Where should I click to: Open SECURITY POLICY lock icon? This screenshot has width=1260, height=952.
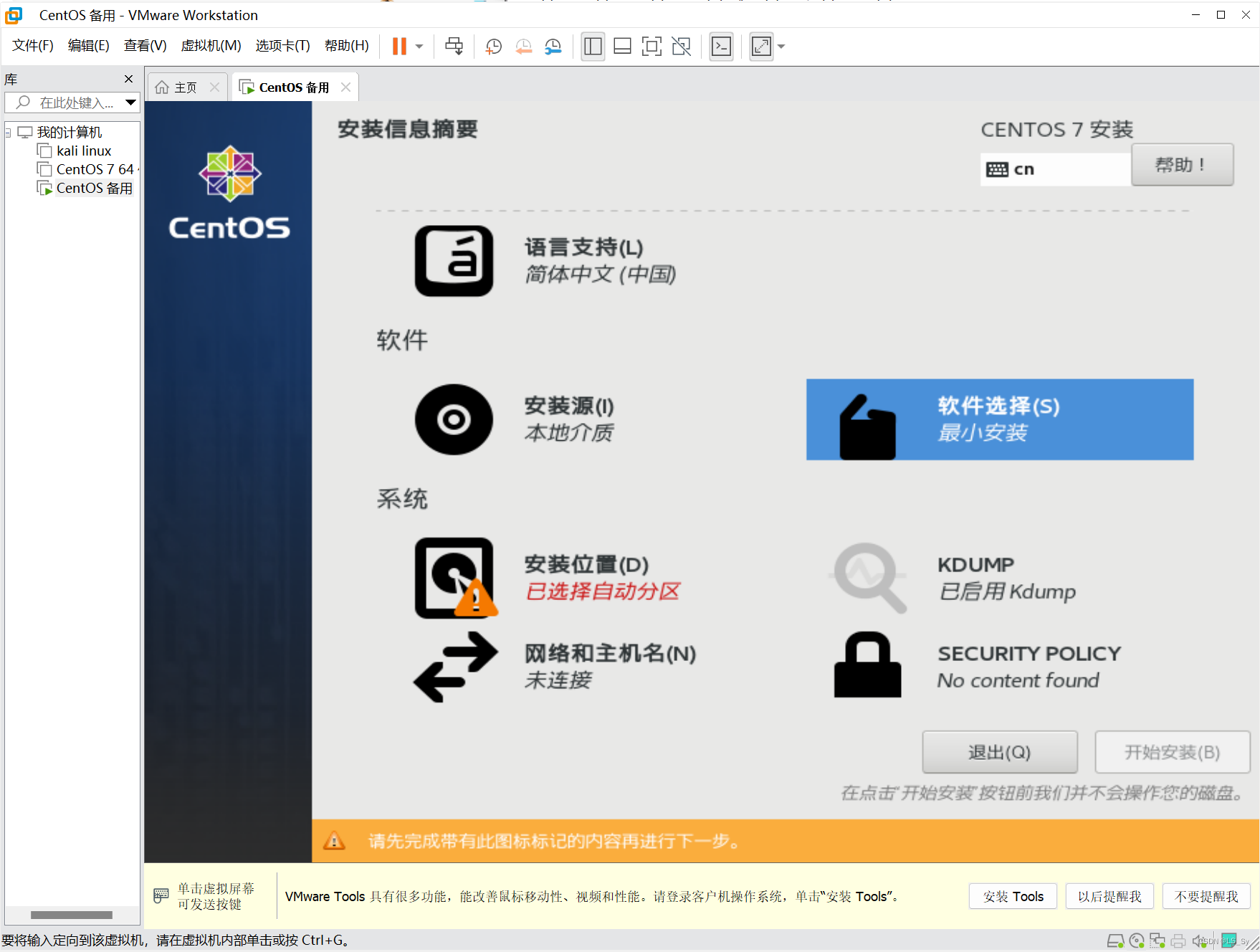867,665
